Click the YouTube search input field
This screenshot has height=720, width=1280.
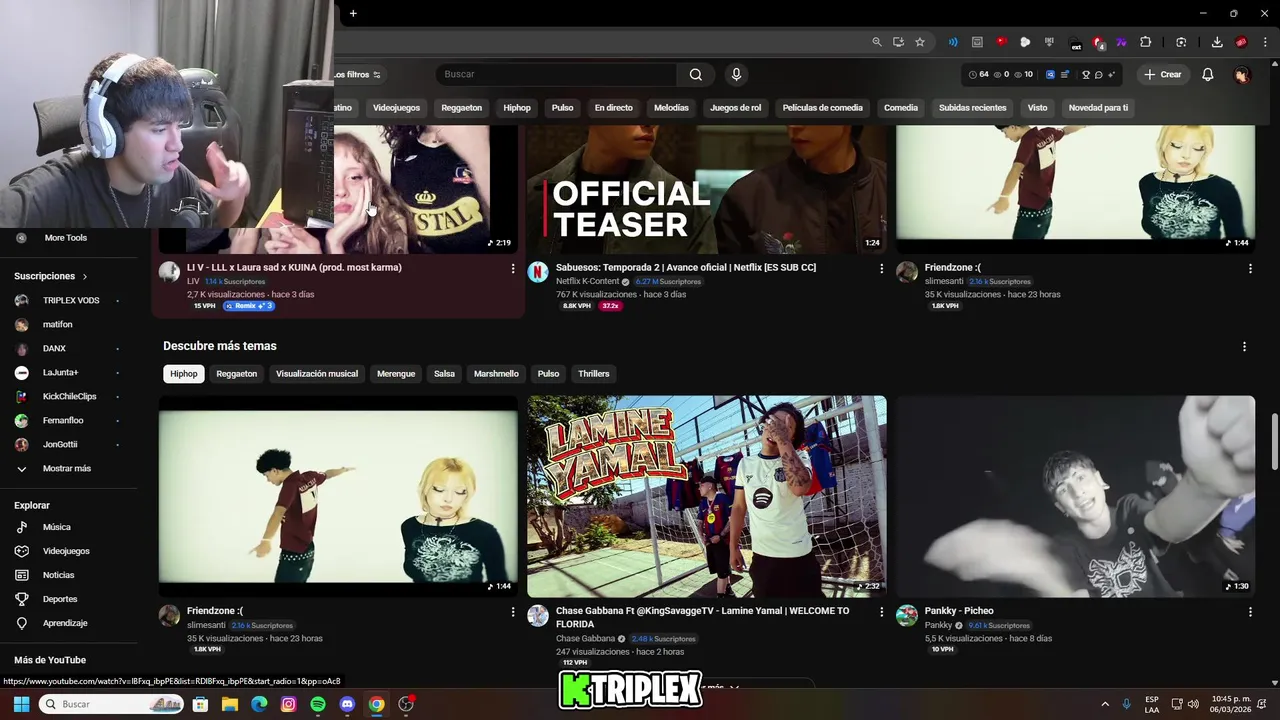(x=557, y=74)
